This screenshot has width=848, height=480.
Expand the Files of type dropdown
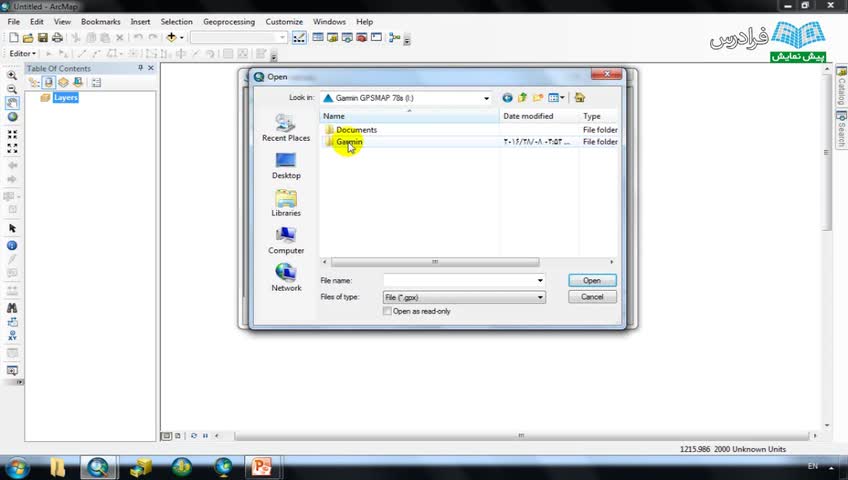pos(540,297)
